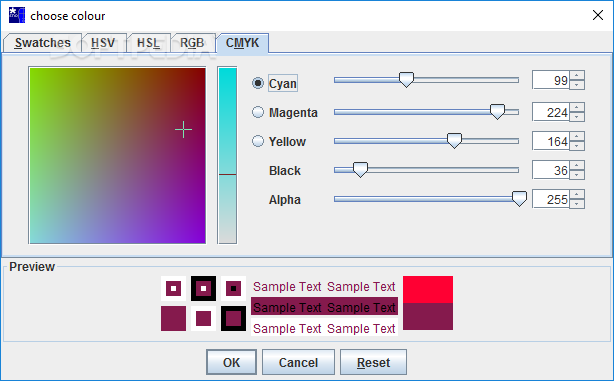Open the RGB tab
The image size is (614, 381).
(192, 43)
